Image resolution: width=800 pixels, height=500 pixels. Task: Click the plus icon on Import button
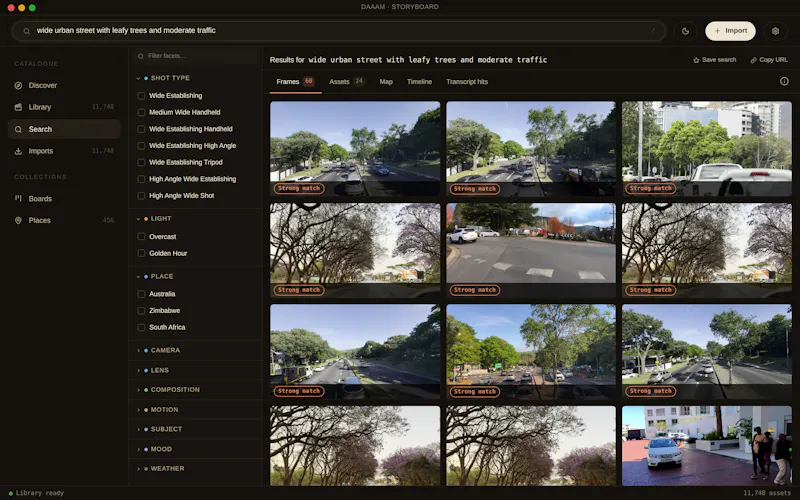tap(717, 31)
